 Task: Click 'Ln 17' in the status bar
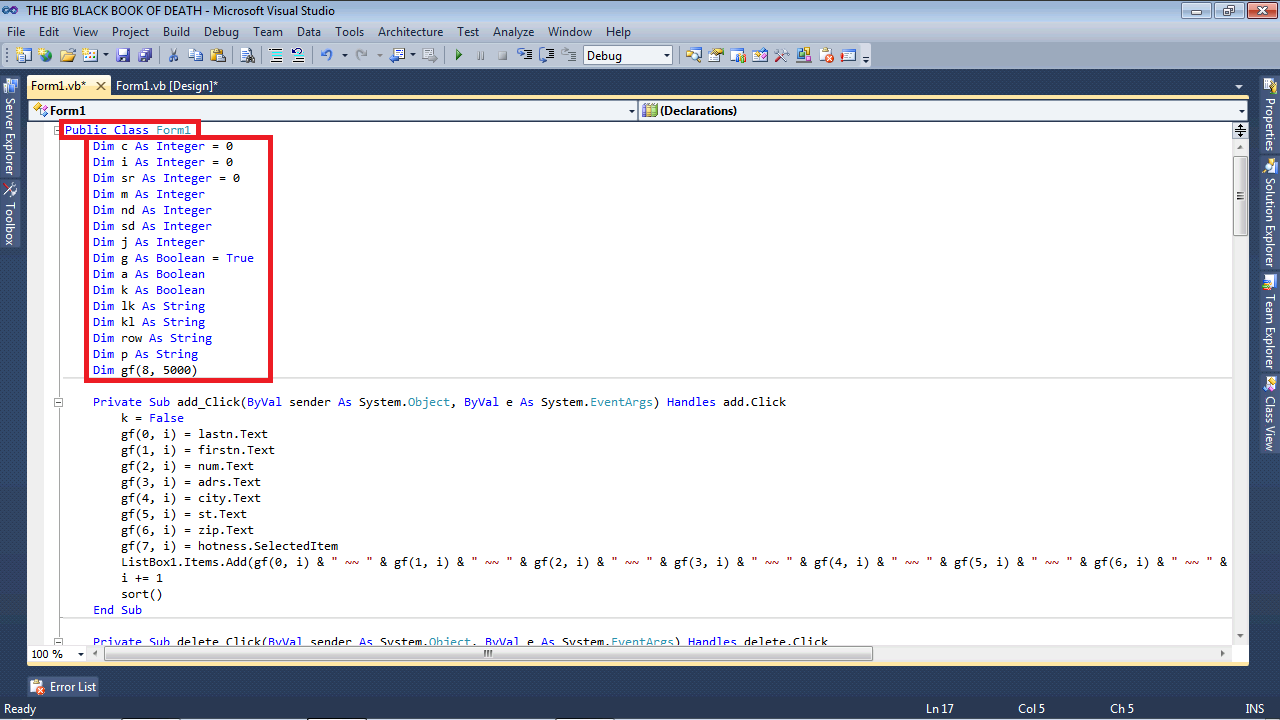point(940,709)
